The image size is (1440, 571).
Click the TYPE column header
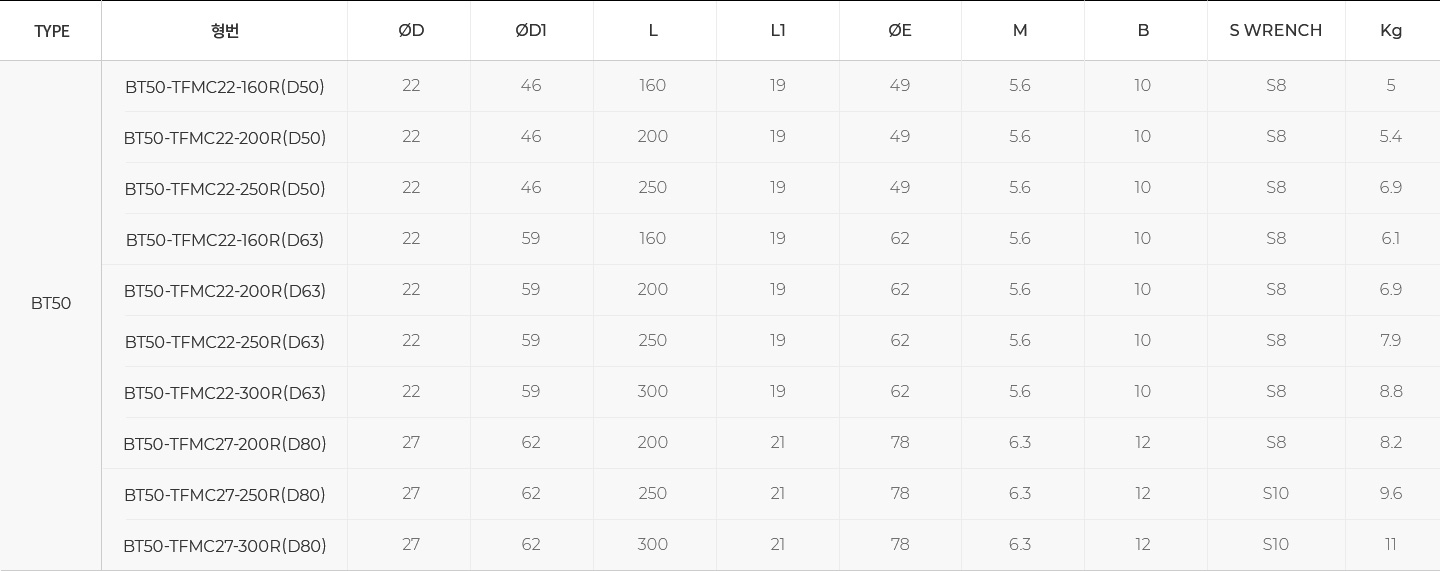click(51, 31)
